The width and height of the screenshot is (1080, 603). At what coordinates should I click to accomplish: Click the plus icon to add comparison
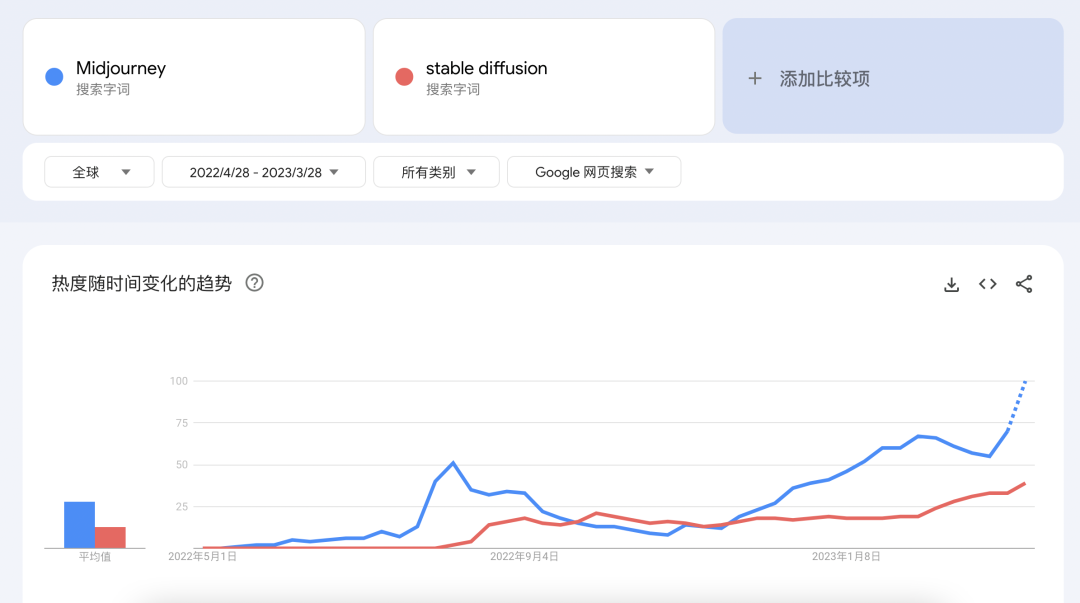click(755, 78)
